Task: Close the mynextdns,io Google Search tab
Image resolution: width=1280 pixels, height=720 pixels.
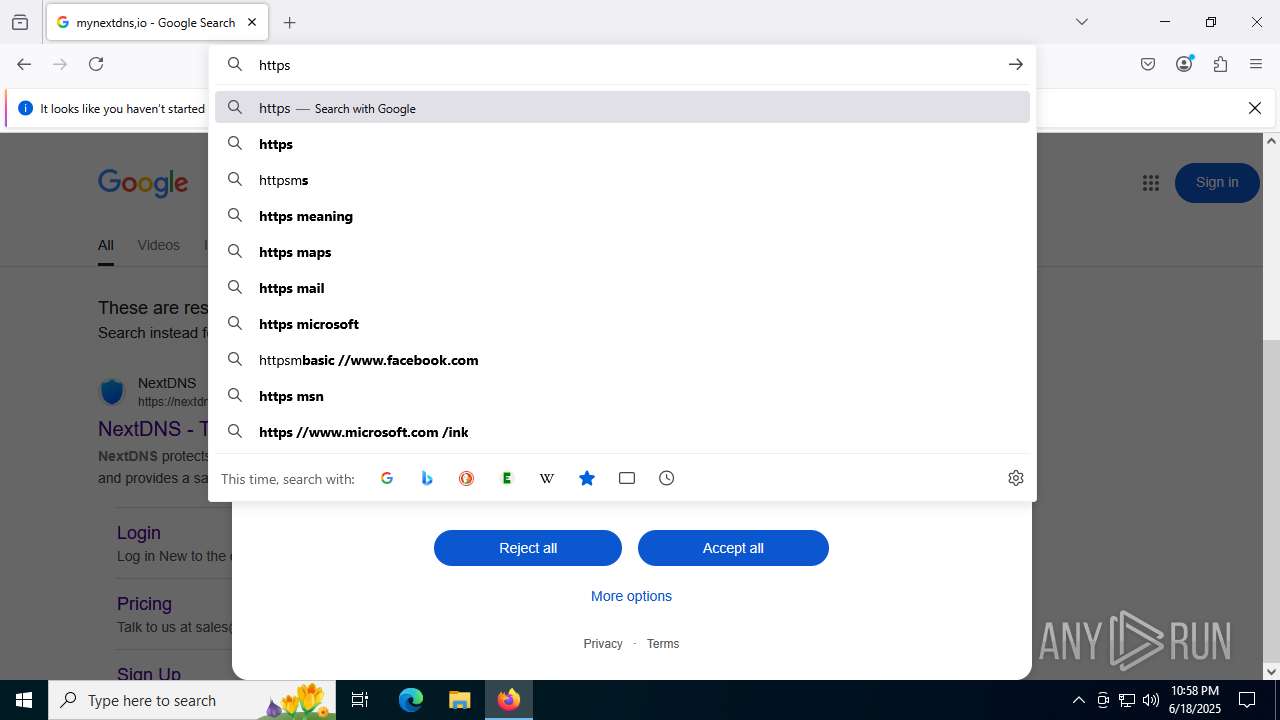Action: (252, 22)
